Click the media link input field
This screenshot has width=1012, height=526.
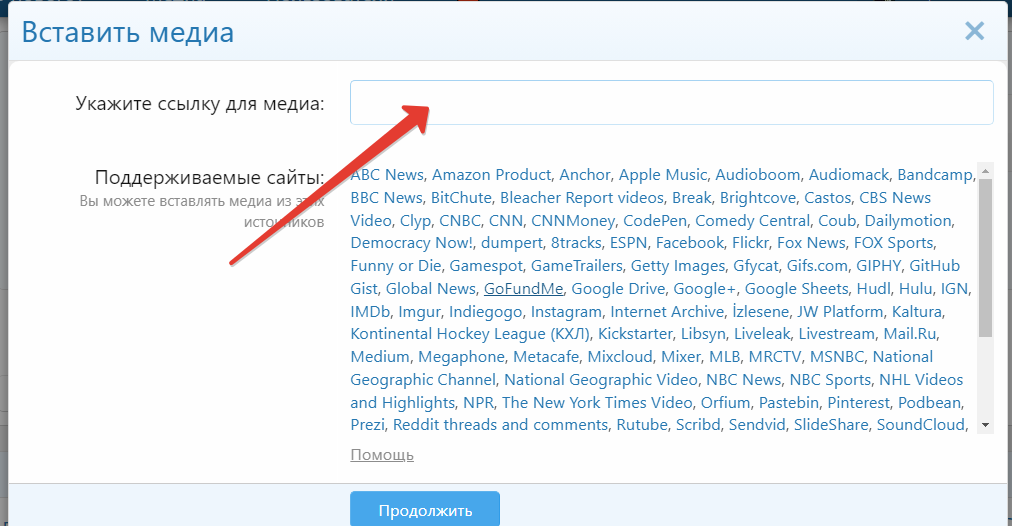point(670,103)
